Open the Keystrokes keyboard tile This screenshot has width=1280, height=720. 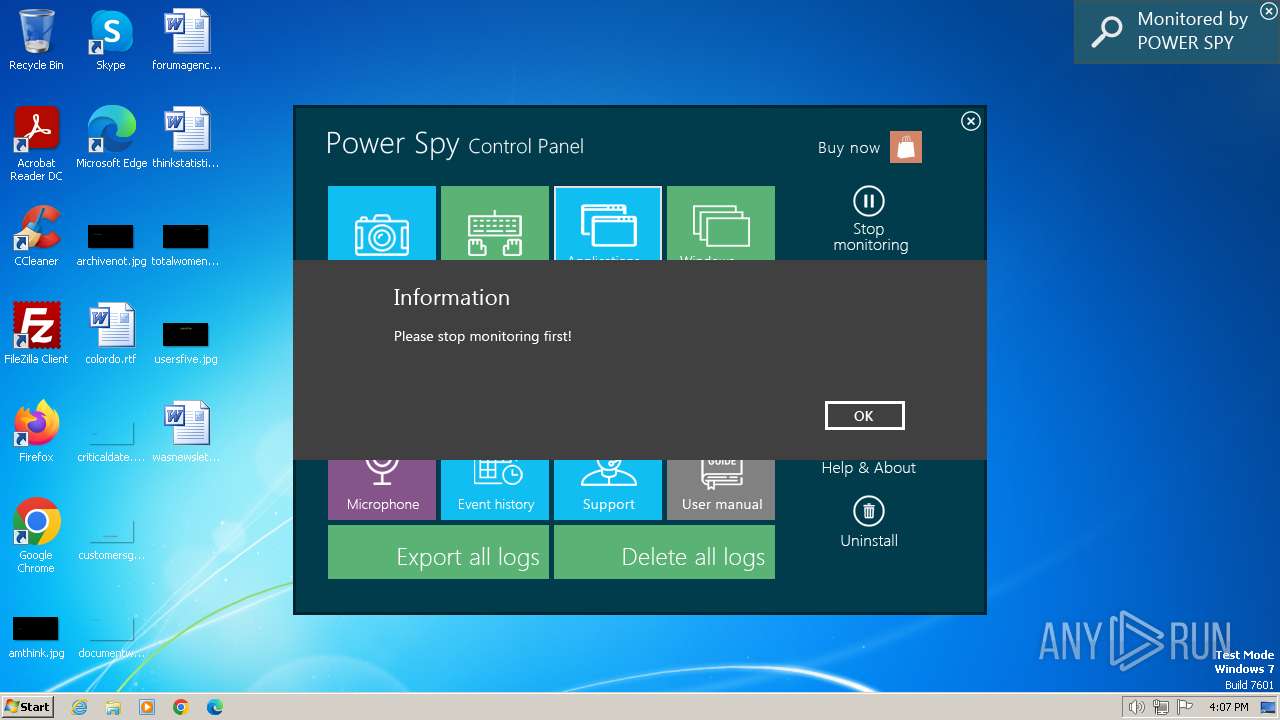tap(495, 223)
